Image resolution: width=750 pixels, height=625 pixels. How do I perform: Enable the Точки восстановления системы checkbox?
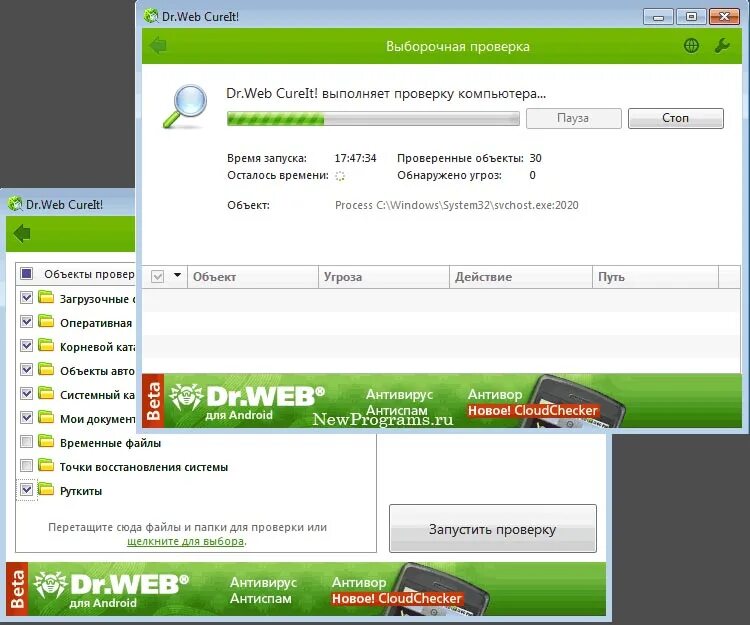[x=27, y=465]
